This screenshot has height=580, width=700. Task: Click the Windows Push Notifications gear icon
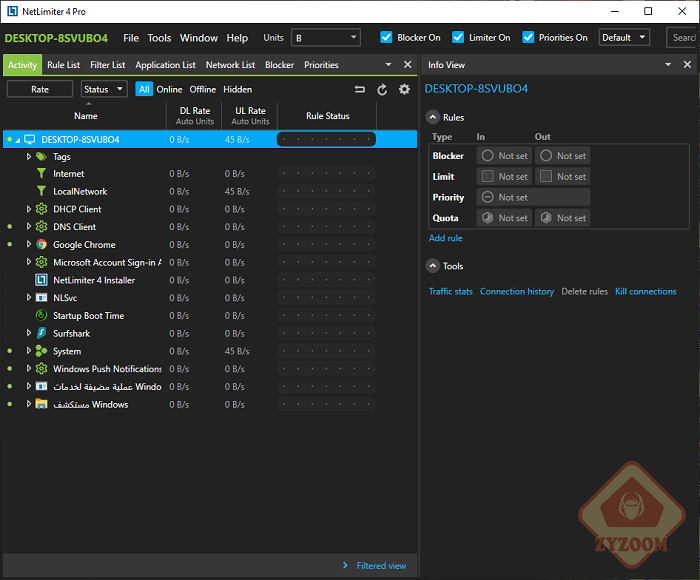pos(42,369)
